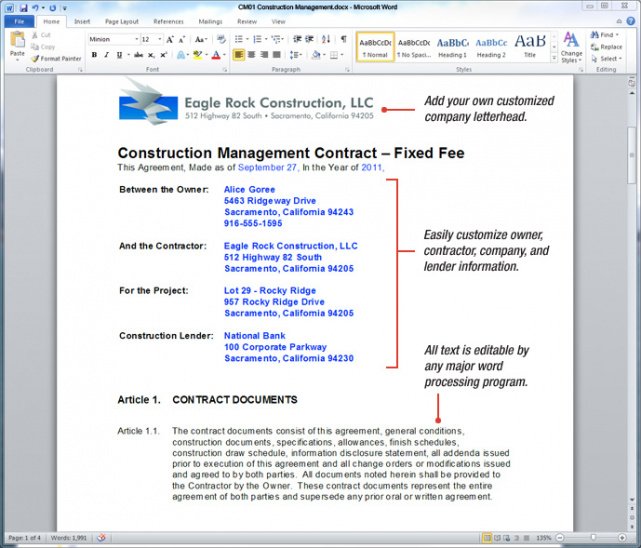The width and height of the screenshot is (641, 548).
Task: Toggle Show/Hide paragraph marks
Action: (x=343, y=39)
